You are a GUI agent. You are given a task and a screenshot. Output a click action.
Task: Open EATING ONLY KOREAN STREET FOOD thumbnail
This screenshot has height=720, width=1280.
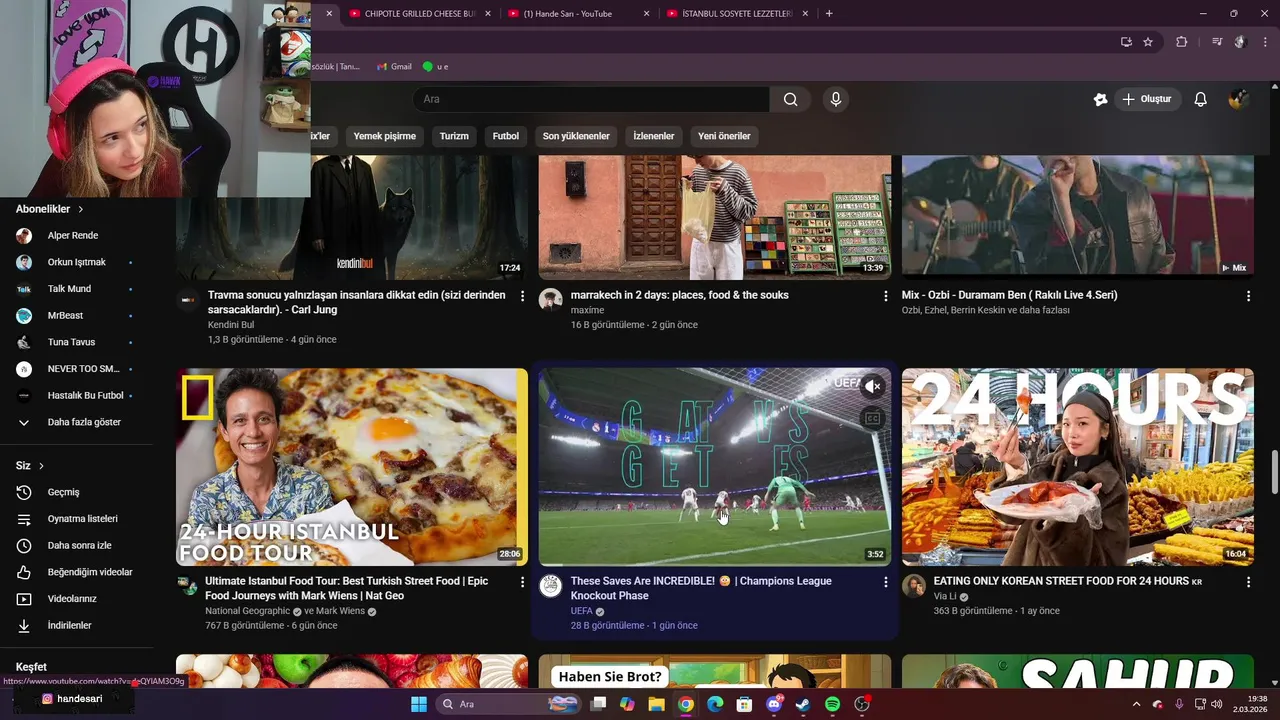(x=1078, y=467)
